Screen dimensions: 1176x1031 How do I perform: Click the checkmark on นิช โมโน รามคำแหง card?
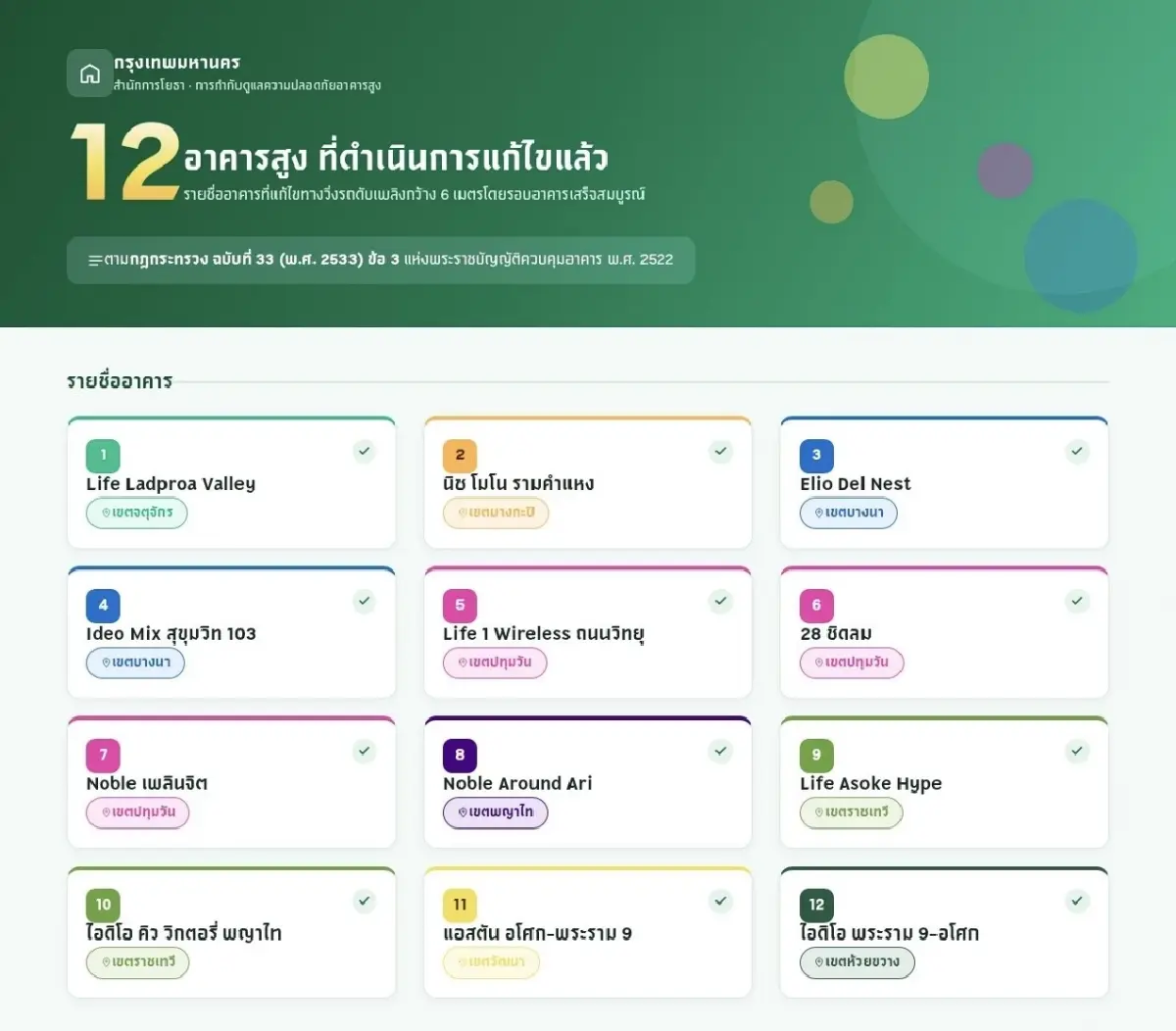(x=721, y=451)
